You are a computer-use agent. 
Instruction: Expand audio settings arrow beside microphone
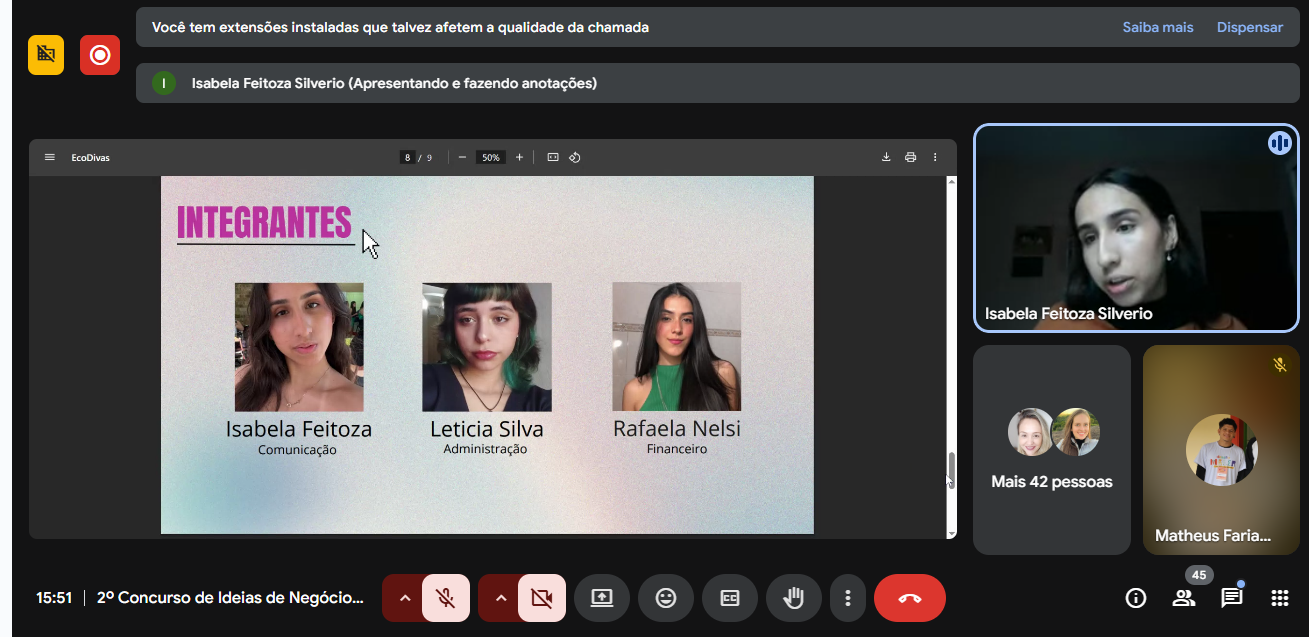(405, 598)
